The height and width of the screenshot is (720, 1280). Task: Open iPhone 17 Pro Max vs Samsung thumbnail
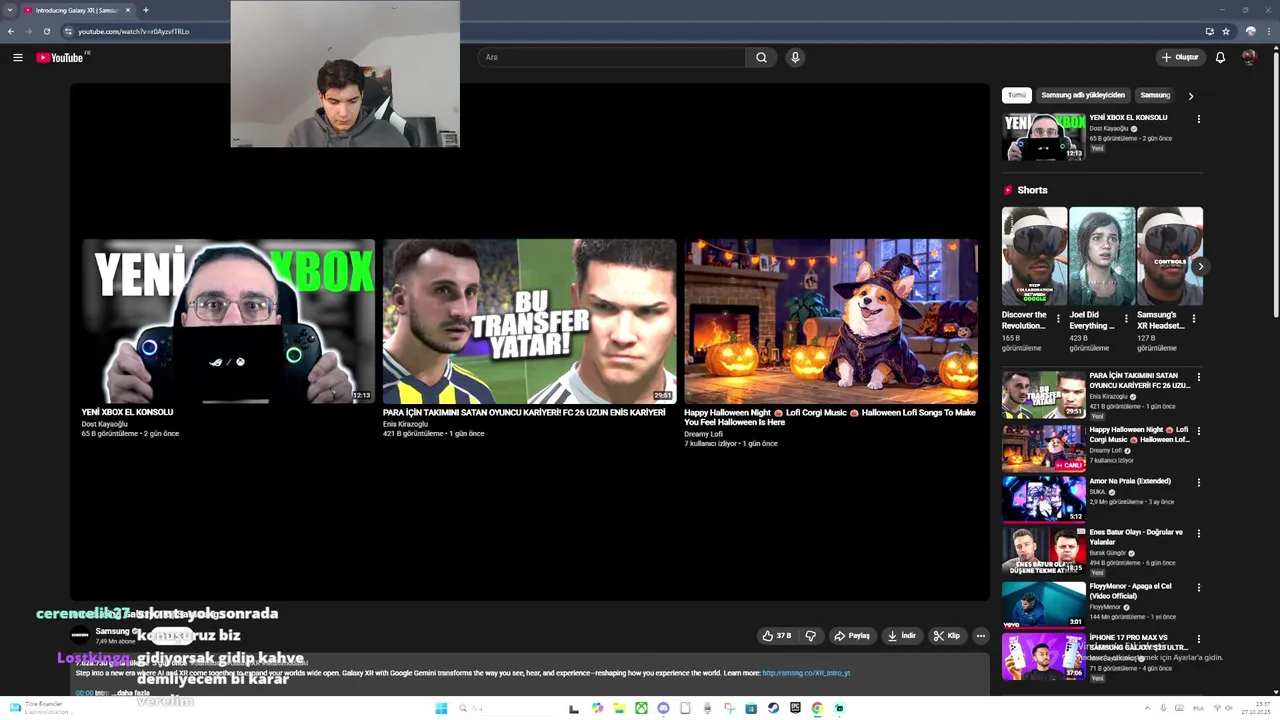[x=1043, y=656]
